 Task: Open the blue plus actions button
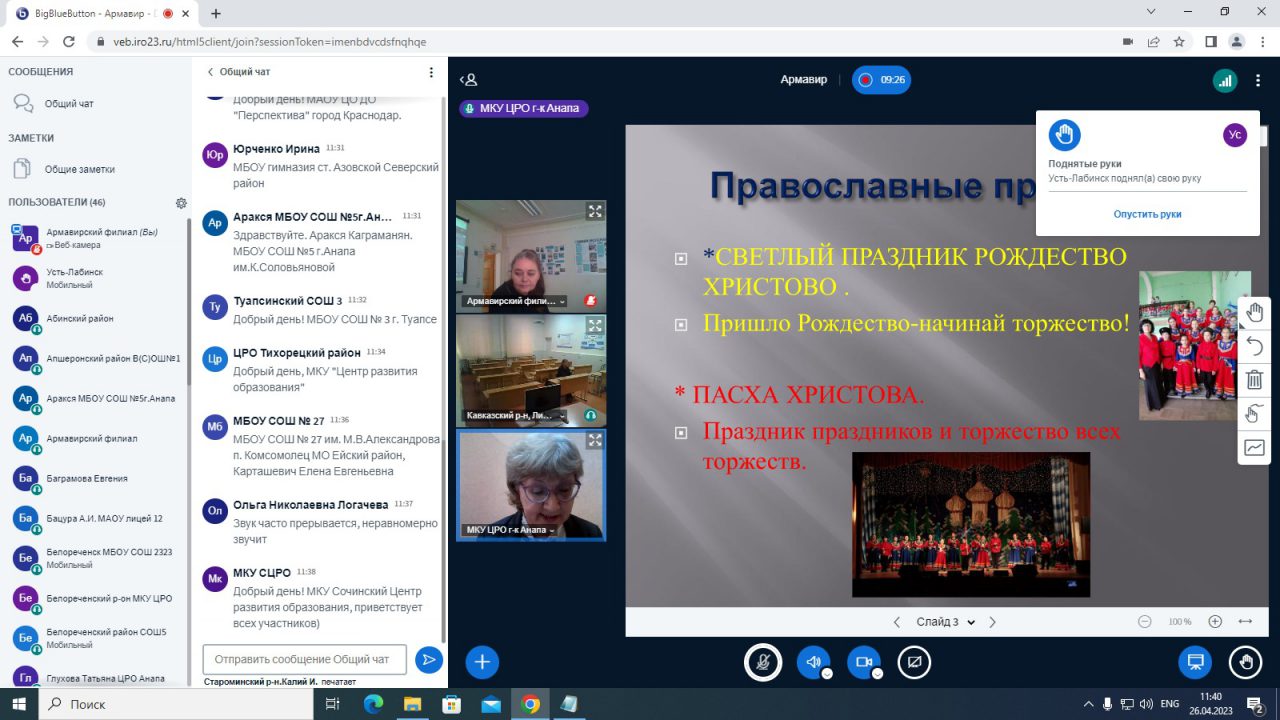coord(482,661)
